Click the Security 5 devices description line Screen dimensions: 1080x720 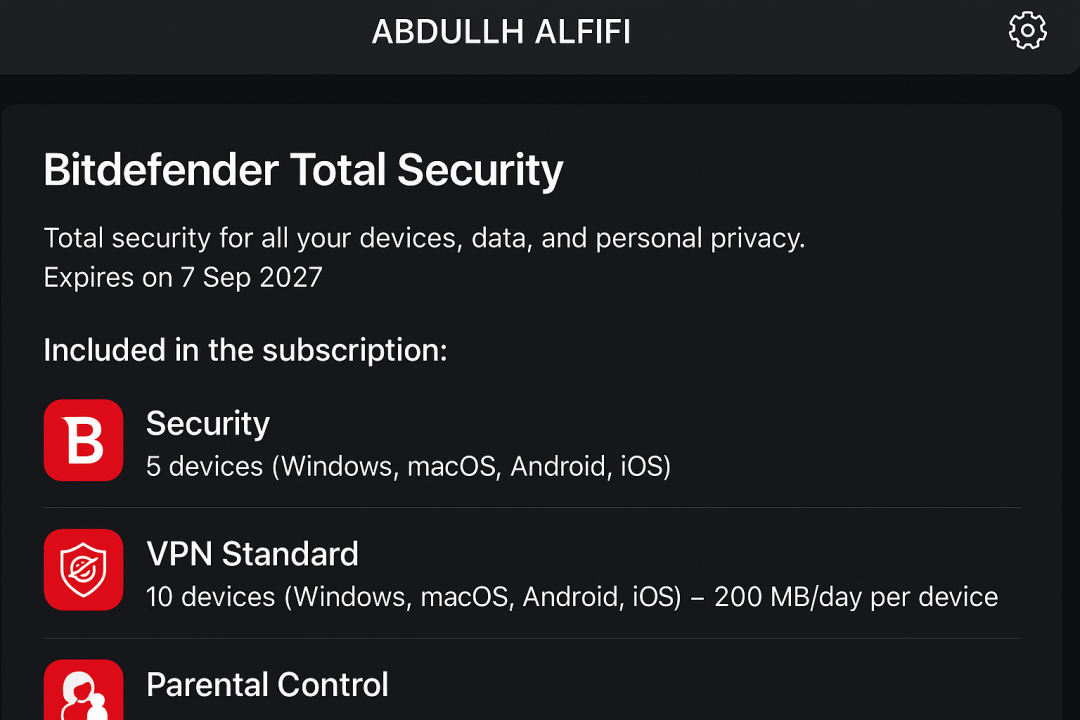[x=408, y=466]
